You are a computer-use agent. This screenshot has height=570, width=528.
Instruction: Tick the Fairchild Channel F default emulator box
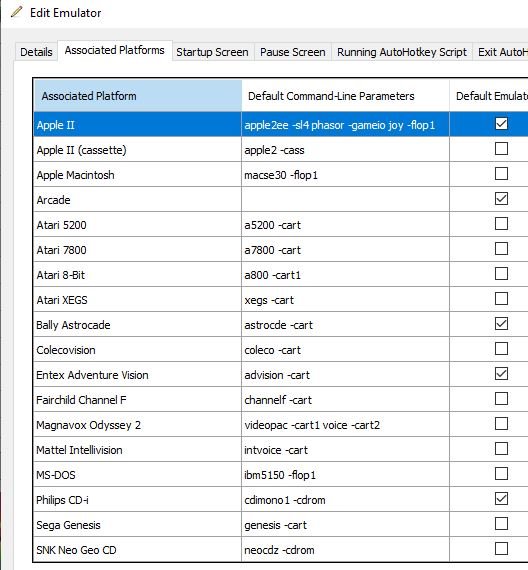coord(501,399)
